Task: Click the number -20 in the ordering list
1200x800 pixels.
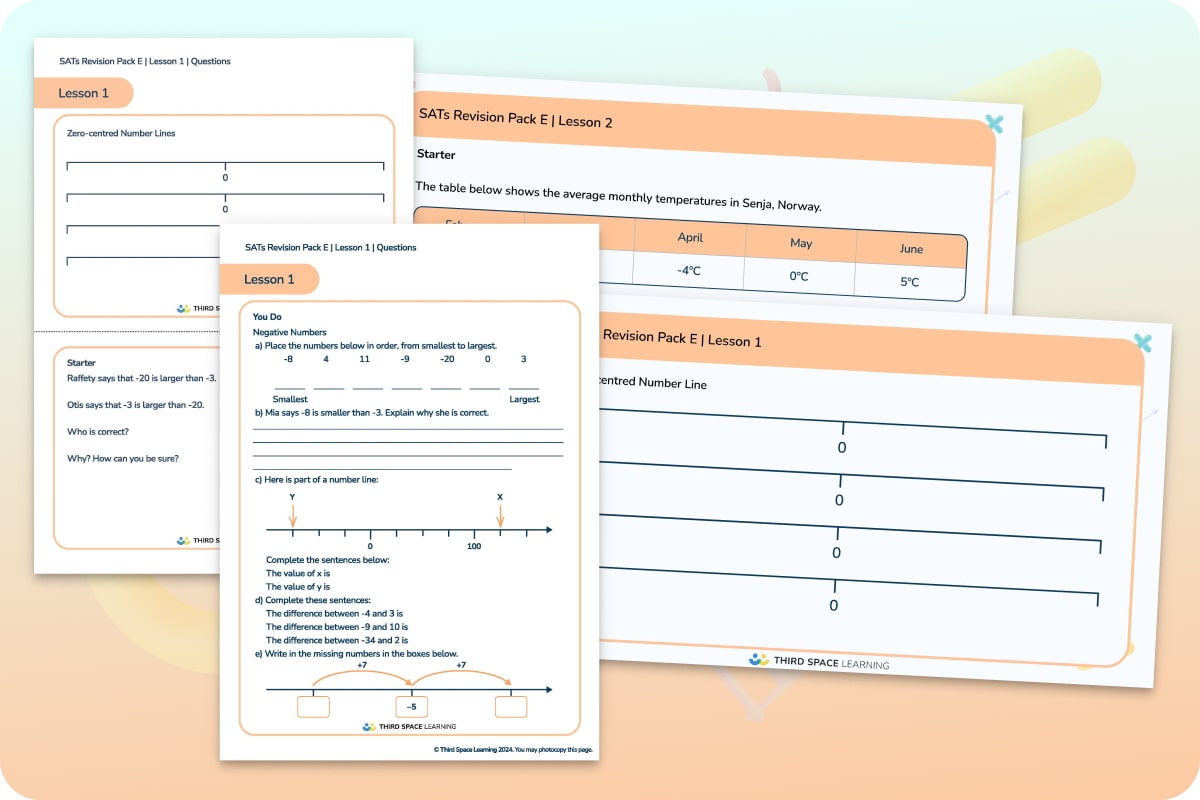Action: pos(446,359)
